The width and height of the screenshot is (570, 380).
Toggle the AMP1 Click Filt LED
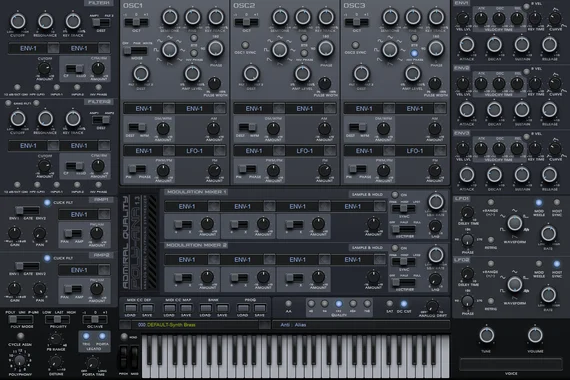tap(47, 203)
